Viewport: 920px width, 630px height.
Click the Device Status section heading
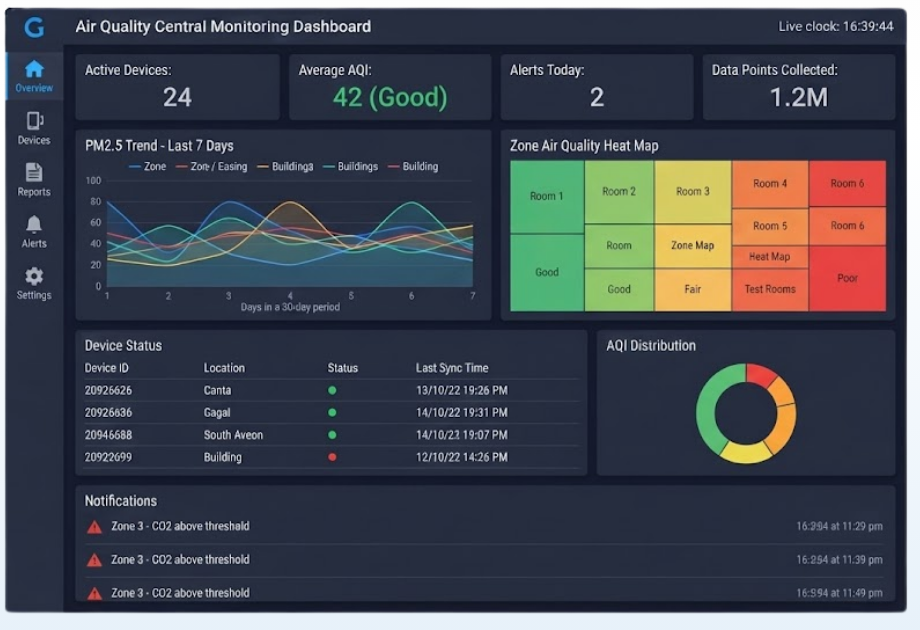123,346
